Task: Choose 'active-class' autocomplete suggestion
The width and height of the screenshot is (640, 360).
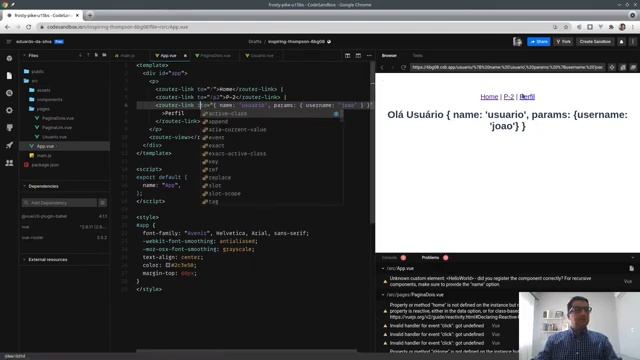Action: (x=271, y=113)
